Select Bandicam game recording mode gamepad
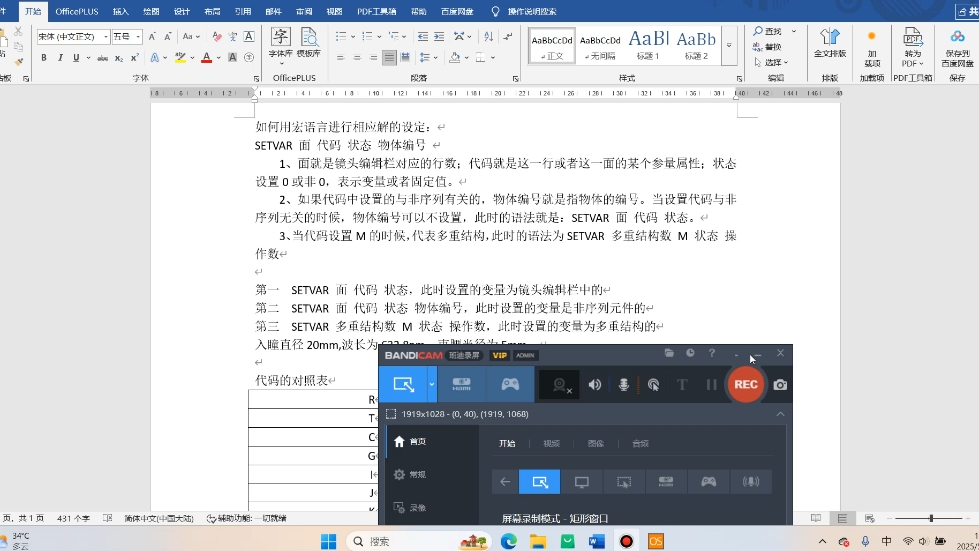The image size is (979, 551). click(x=510, y=384)
